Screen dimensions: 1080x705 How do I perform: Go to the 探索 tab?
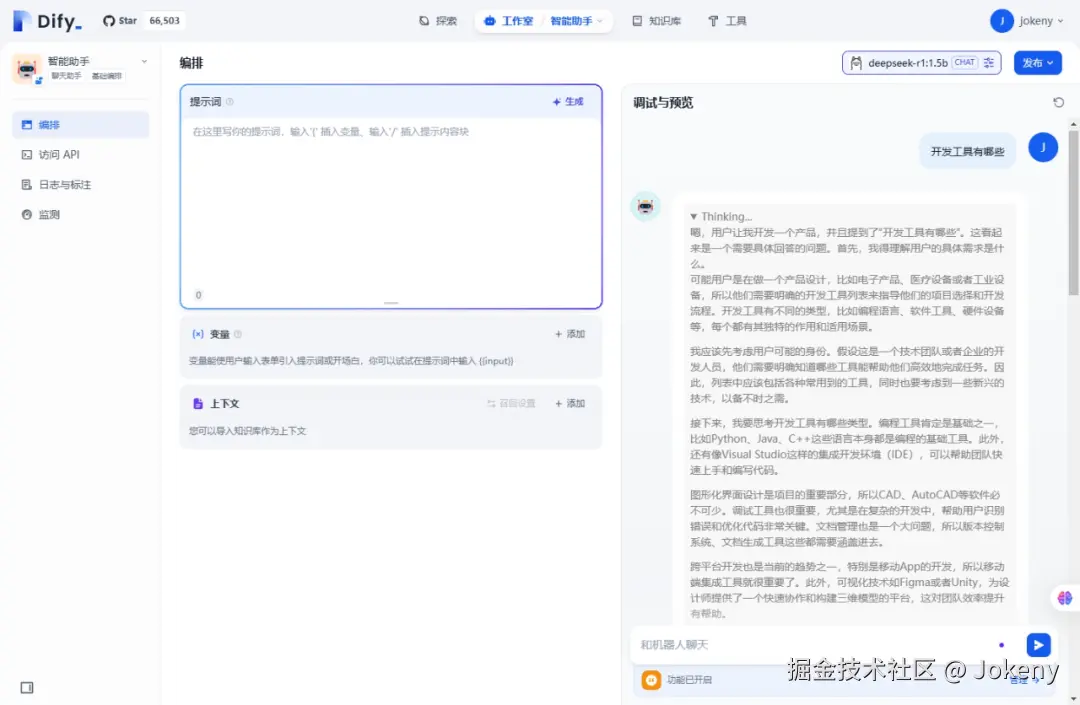click(438, 21)
